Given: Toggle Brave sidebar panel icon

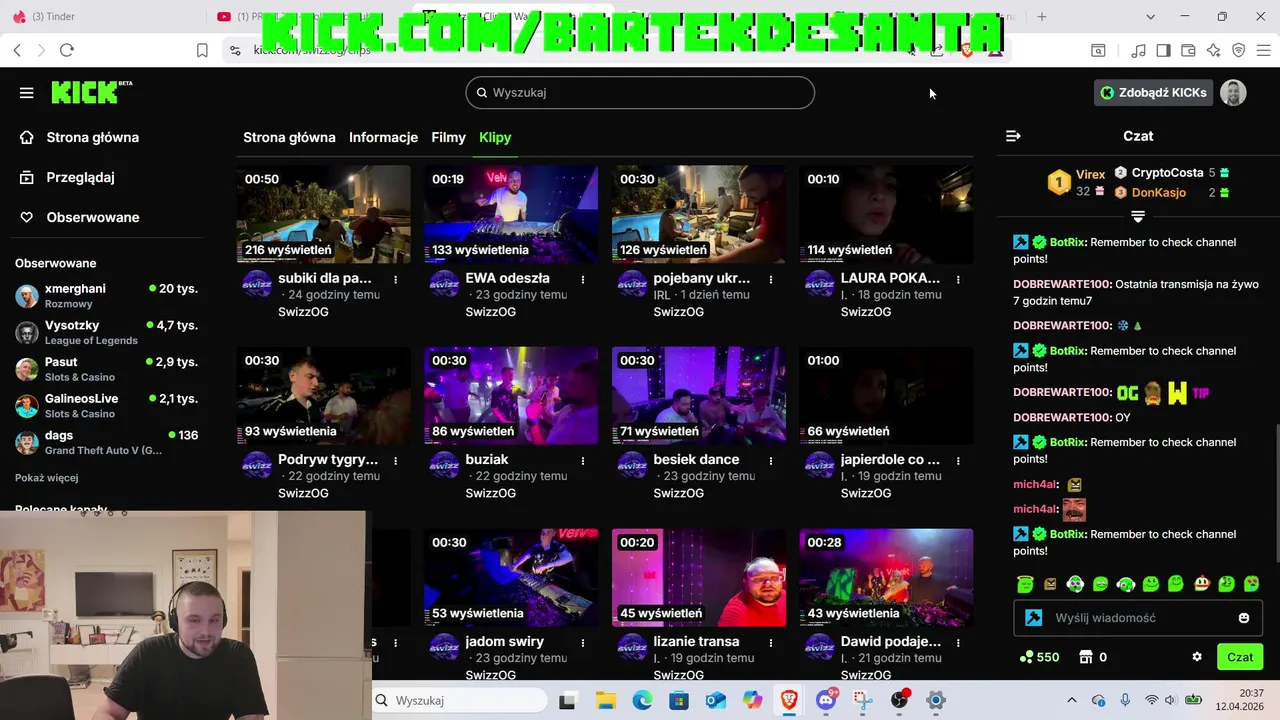Looking at the screenshot, I should coord(1163,50).
